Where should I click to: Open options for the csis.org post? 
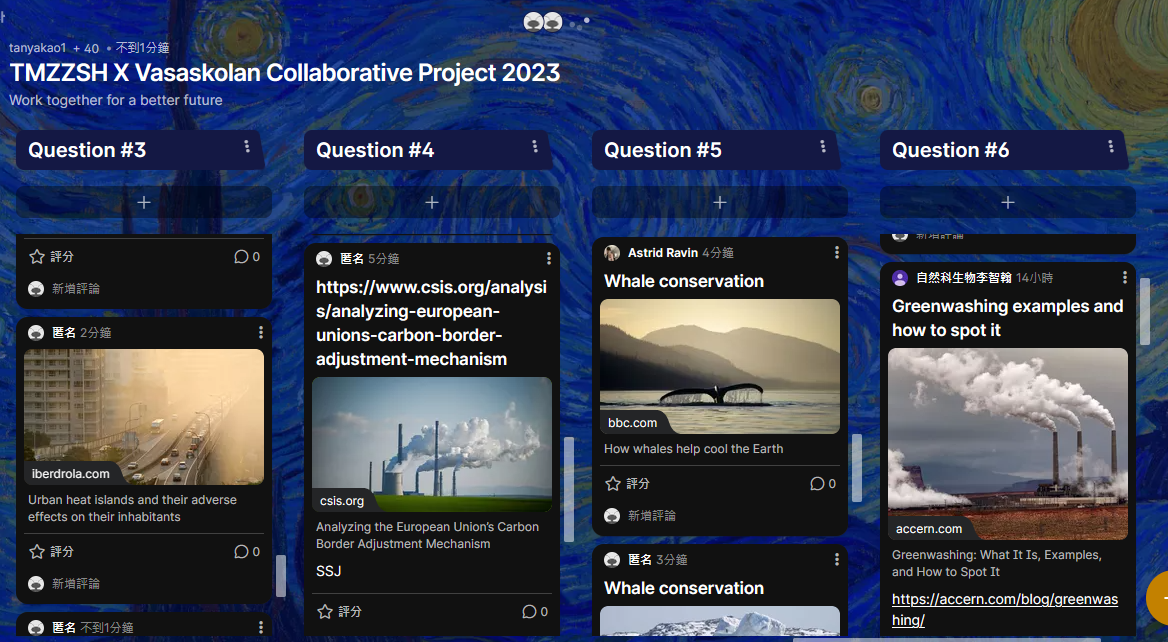(x=549, y=259)
